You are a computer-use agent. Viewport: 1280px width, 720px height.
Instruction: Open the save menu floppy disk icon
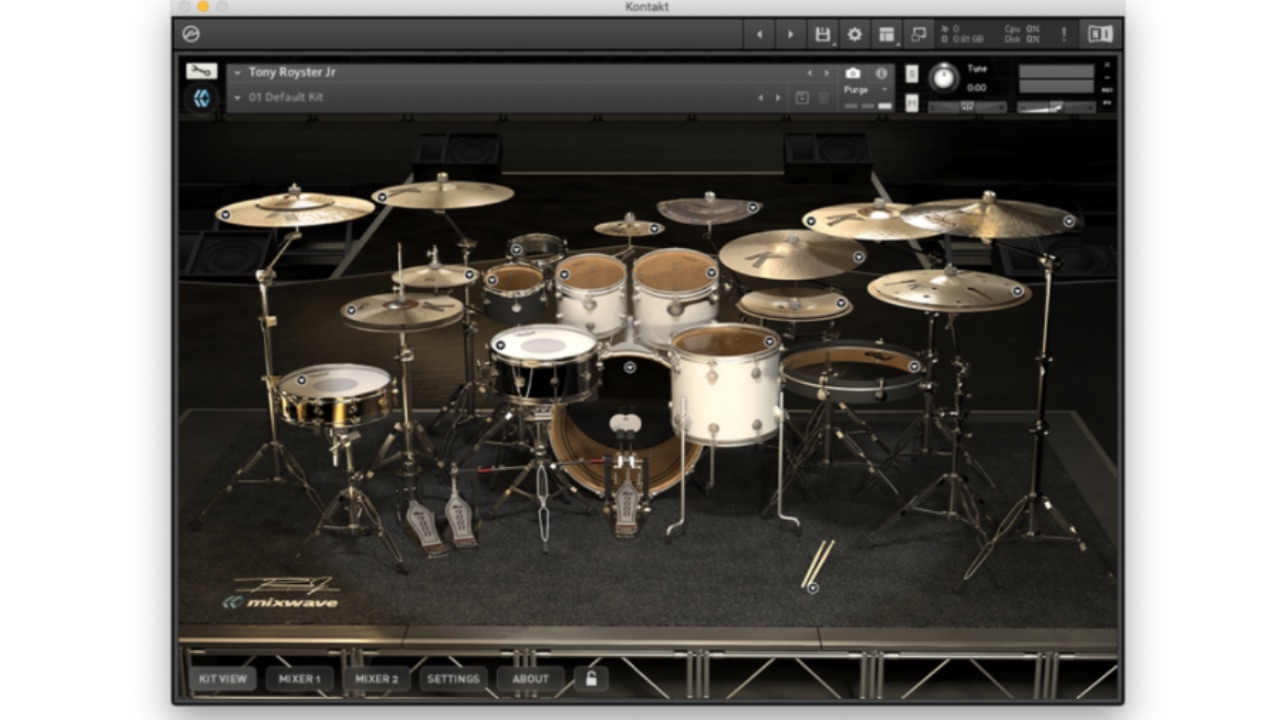pos(822,35)
